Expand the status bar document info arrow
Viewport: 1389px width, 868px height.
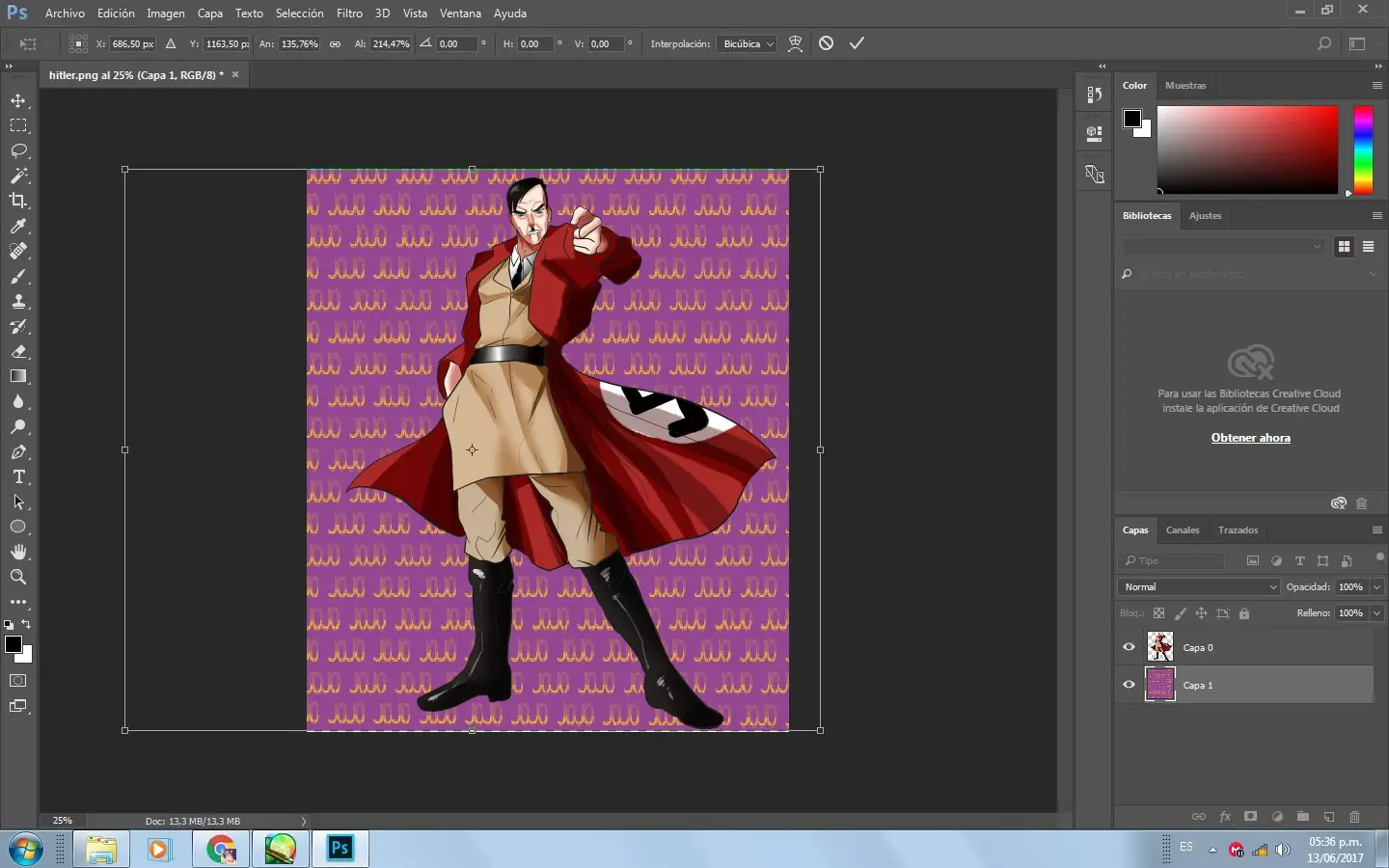coord(303,821)
